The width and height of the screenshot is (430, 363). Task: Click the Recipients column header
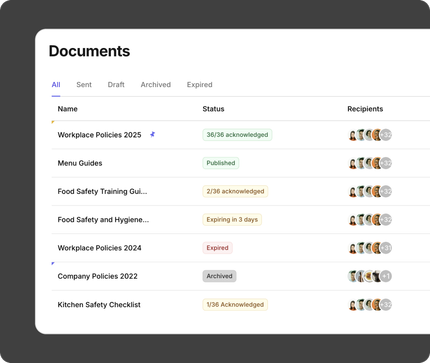[365, 109]
